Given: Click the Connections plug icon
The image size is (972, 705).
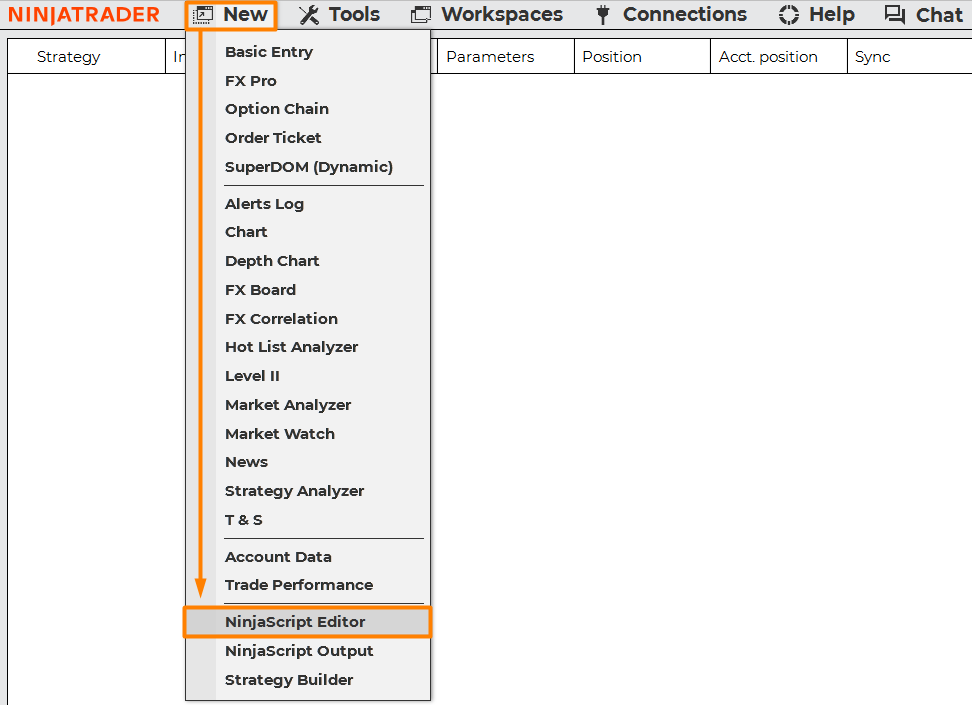Looking at the screenshot, I should [x=603, y=15].
